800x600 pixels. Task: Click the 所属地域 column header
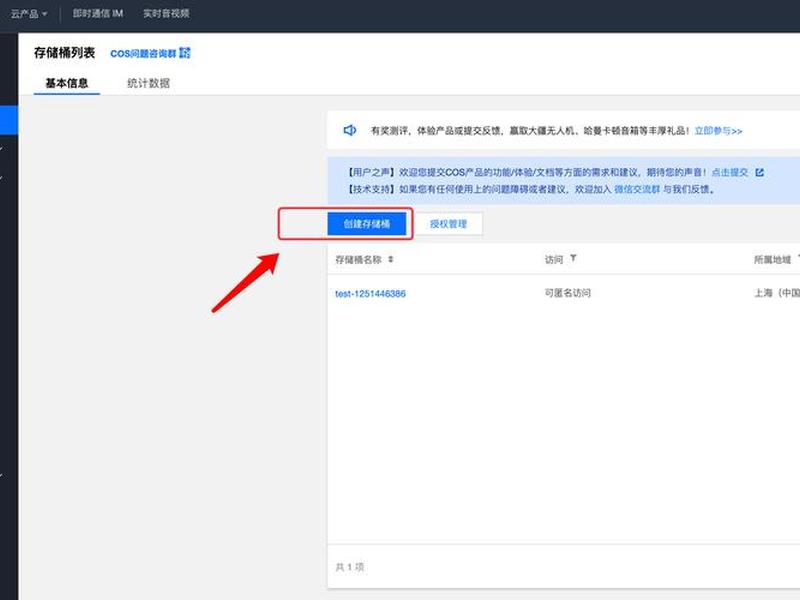click(x=772, y=260)
